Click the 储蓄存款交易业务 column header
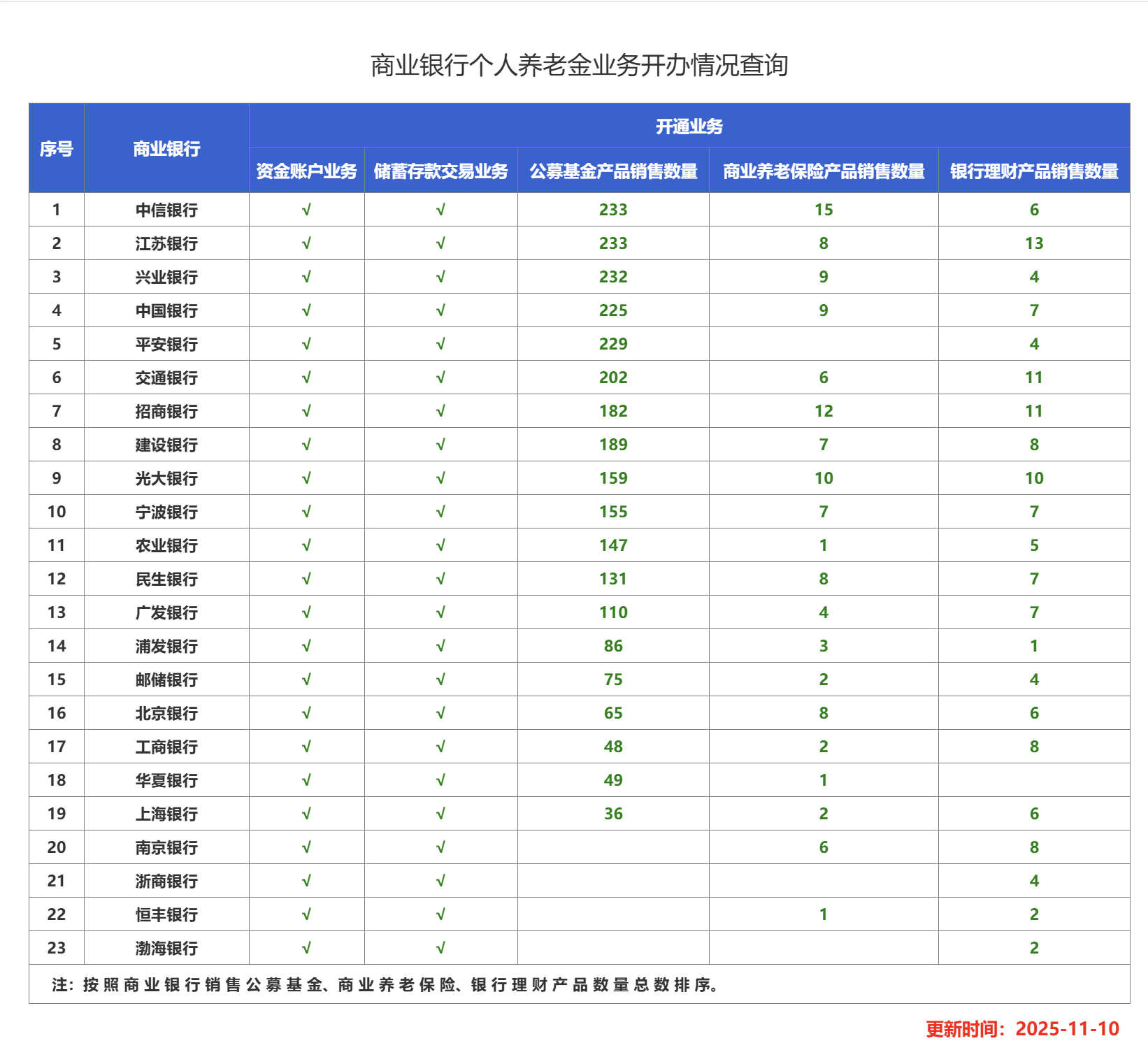The width and height of the screenshot is (1148, 1050). click(x=440, y=171)
